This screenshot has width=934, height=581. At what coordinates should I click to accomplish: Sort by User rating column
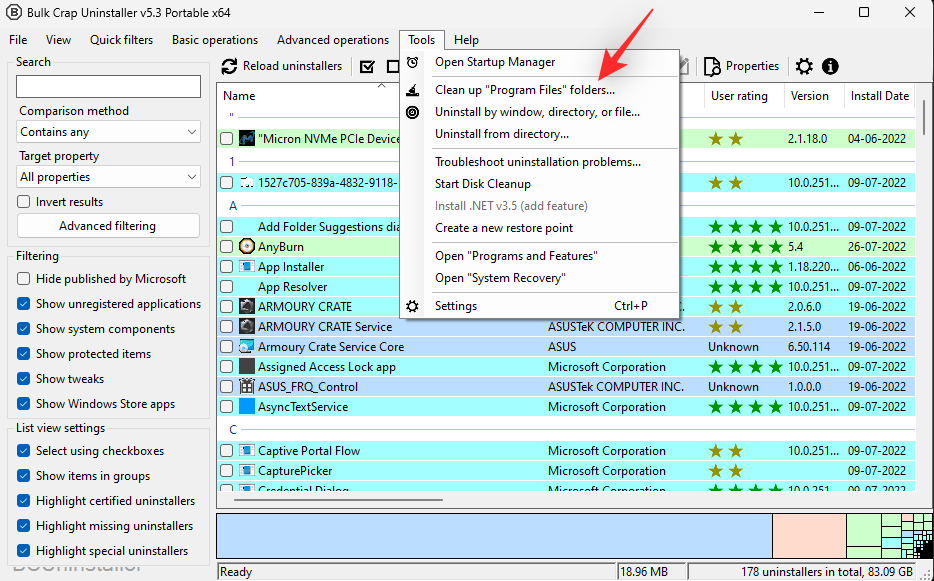[x=739, y=96]
